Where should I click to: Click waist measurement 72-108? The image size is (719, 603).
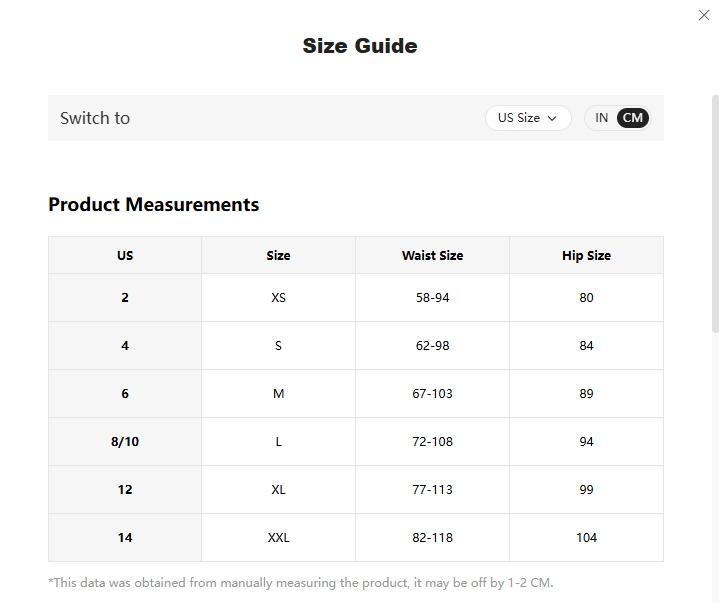(x=432, y=442)
